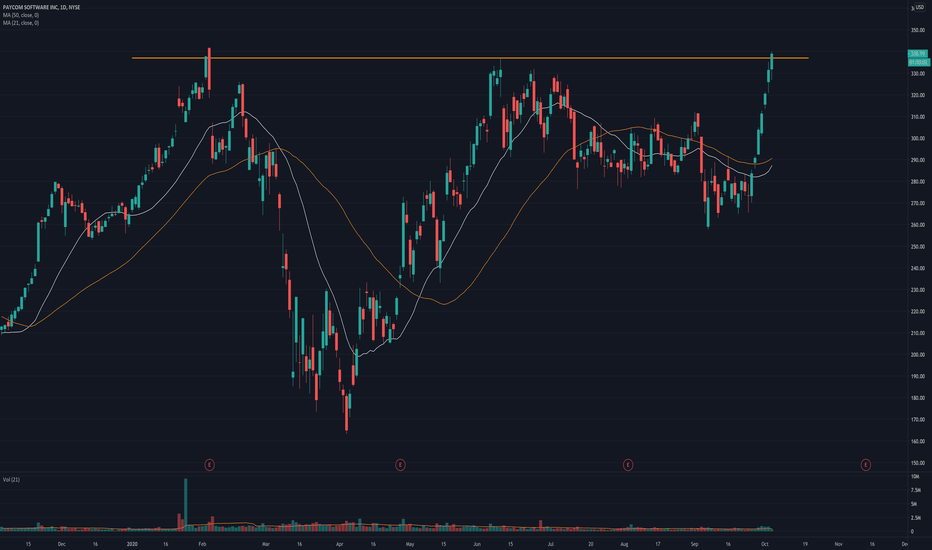Click the Jun date axis label
932x550 pixels.
pyautogui.click(x=477, y=544)
